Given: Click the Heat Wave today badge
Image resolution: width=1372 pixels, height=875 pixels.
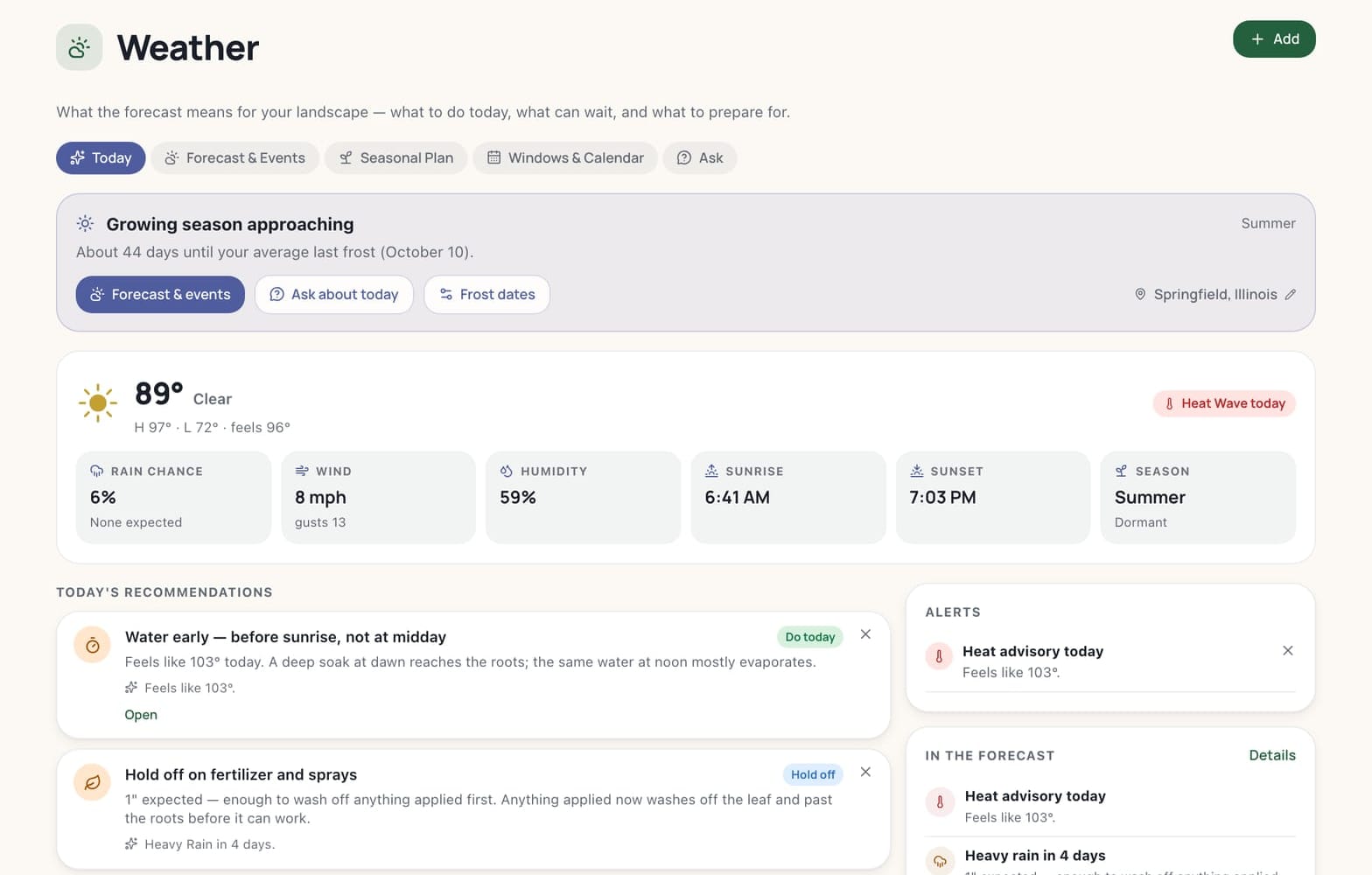Looking at the screenshot, I should (x=1224, y=403).
